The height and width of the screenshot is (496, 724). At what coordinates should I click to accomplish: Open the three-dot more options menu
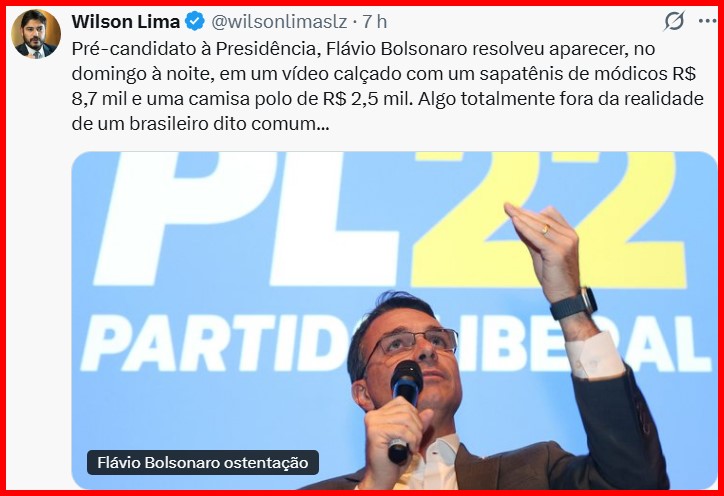[x=707, y=21]
